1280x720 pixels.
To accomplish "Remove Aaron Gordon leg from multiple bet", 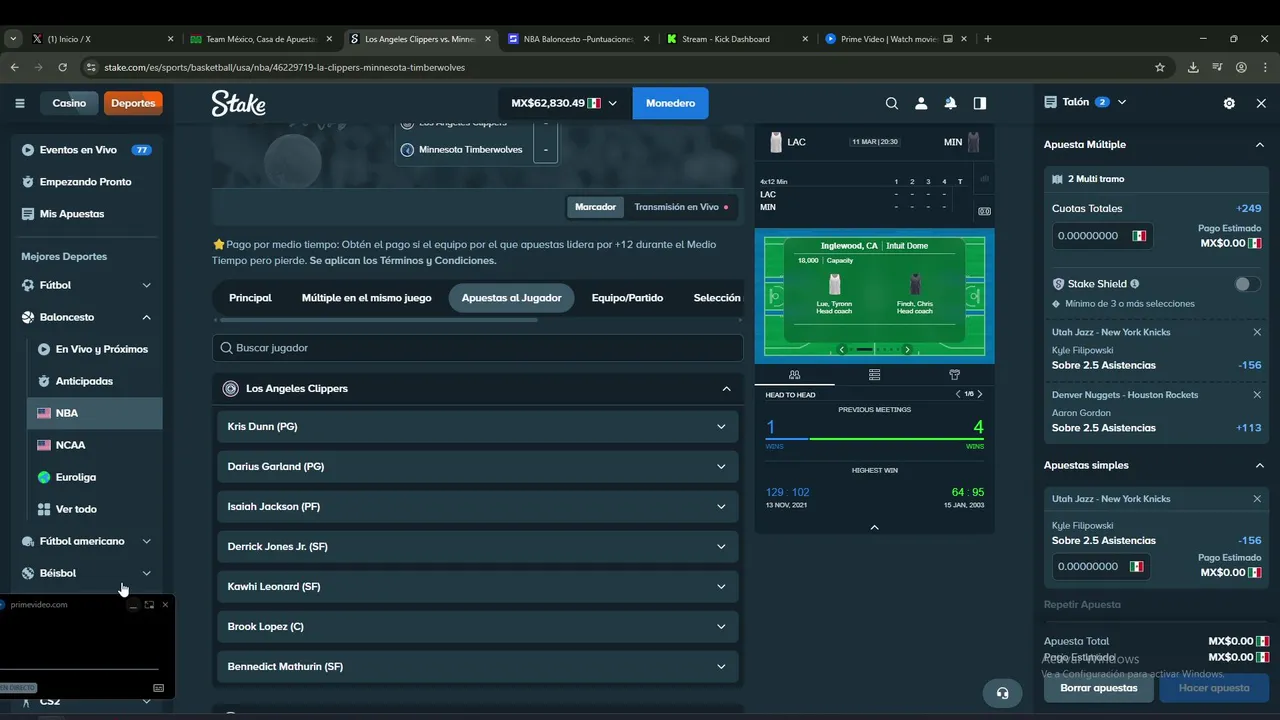I will (1257, 395).
